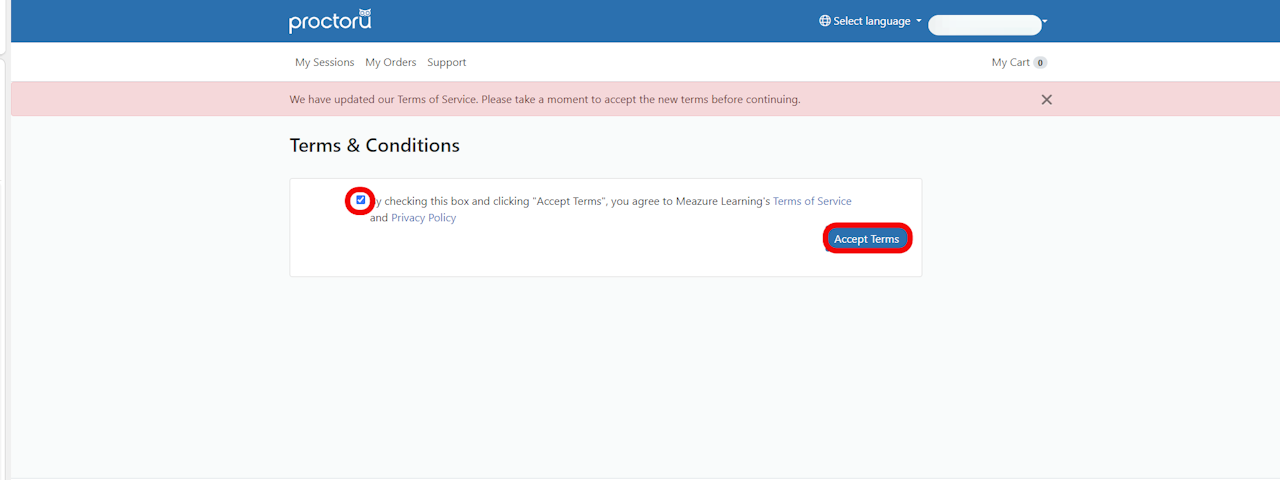
Task: Open the Terms of Service link
Action: point(812,201)
